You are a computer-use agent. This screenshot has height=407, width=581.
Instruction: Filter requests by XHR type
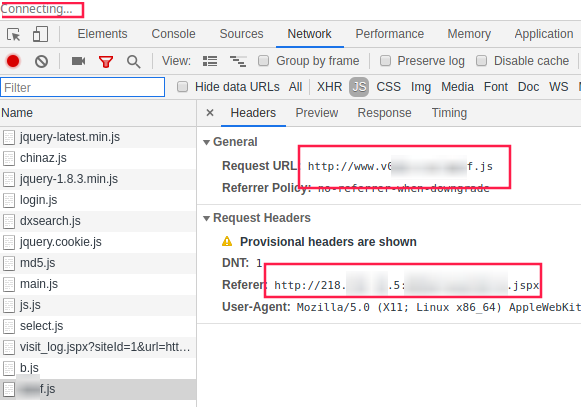point(329,87)
